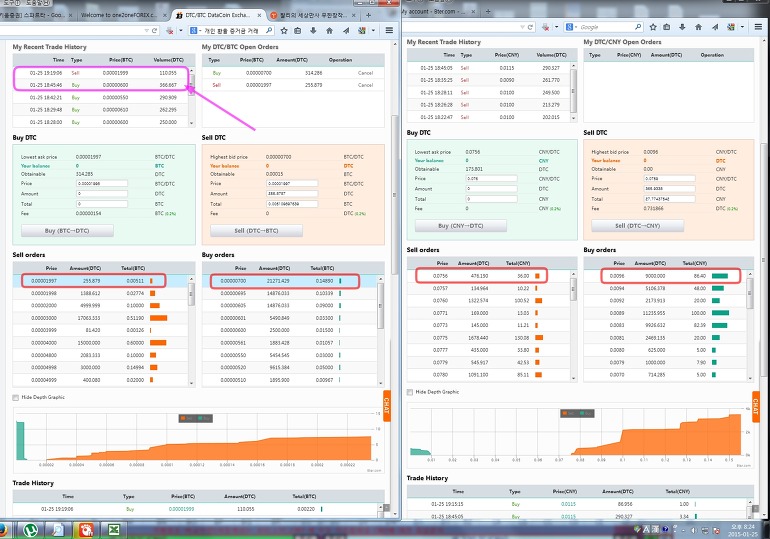Open the magnifier document app on taskbar
The image size is (770, 539).
click(x=58, y=530)
